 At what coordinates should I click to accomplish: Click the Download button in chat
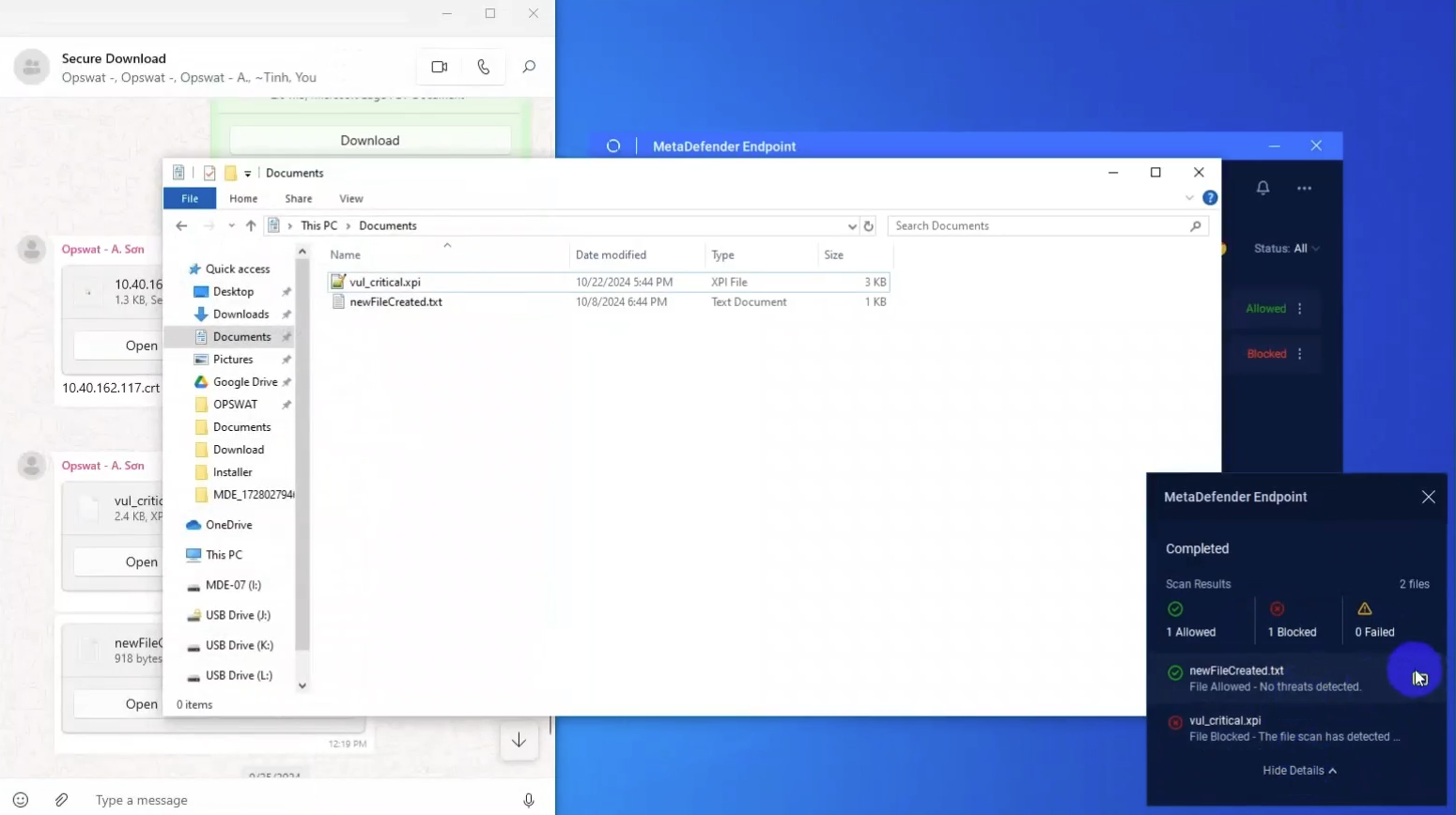[x=370, y=140]
